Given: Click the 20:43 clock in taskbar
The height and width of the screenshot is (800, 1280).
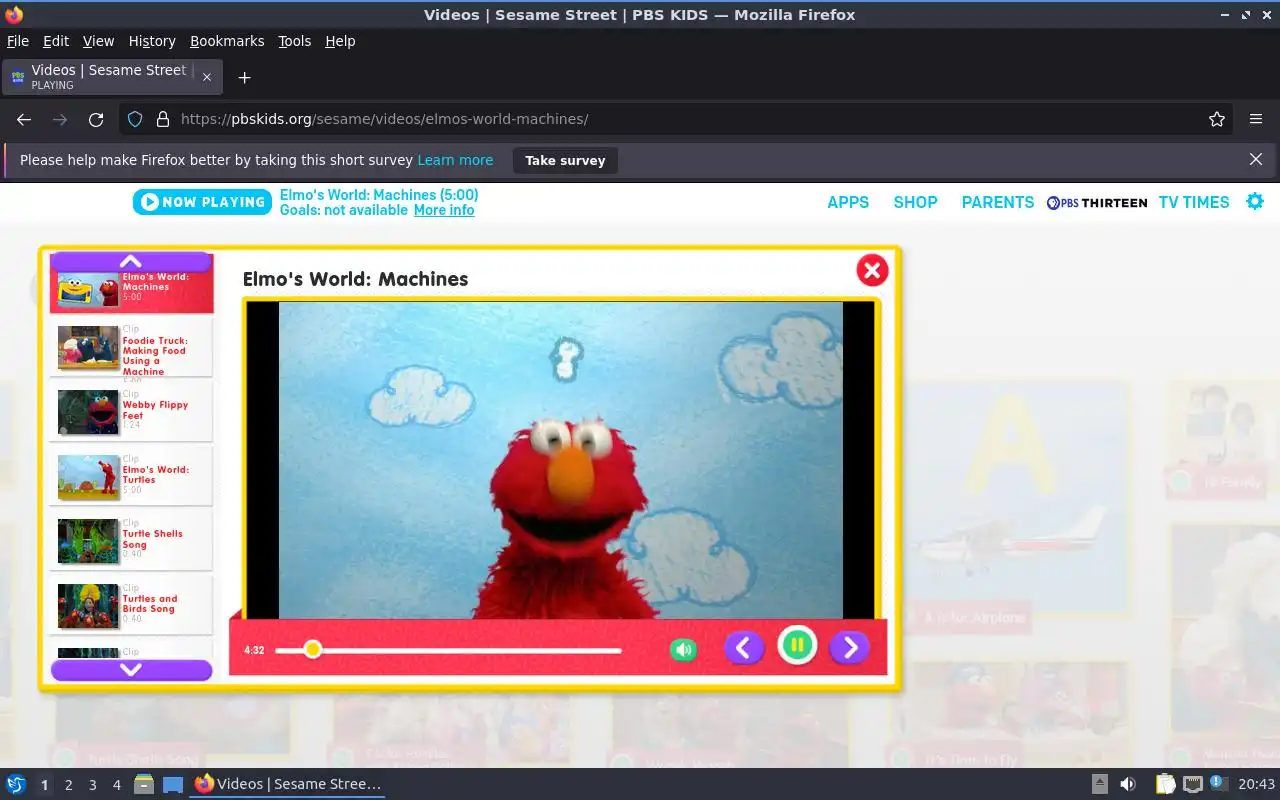Looking at the screenshot, I should pyautogui.click(x=1256, y=784).
